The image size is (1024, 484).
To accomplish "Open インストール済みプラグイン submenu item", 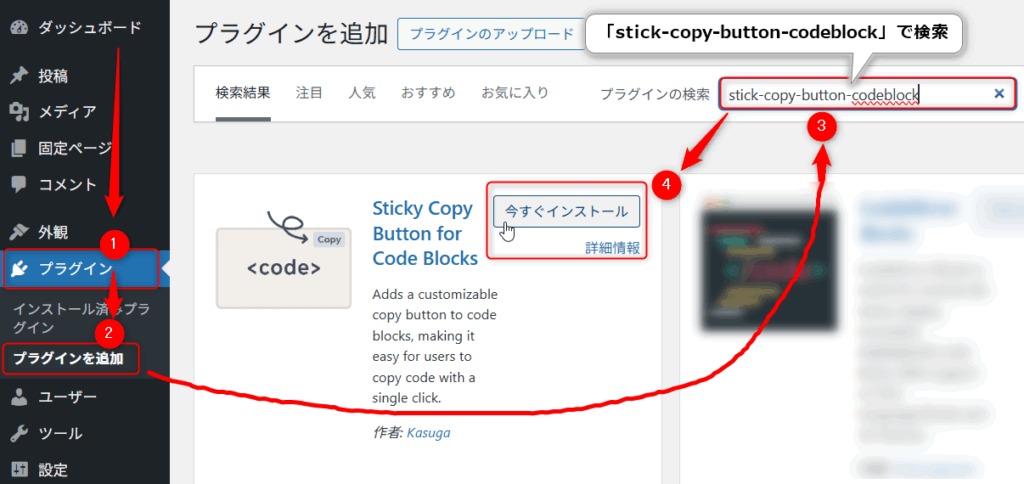I will pos(81,318).
